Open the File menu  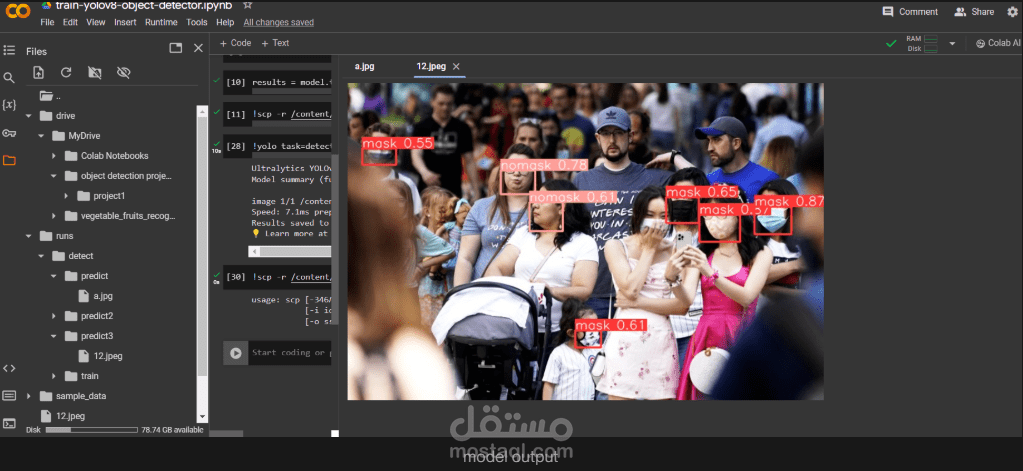click(x=47, y=22)
